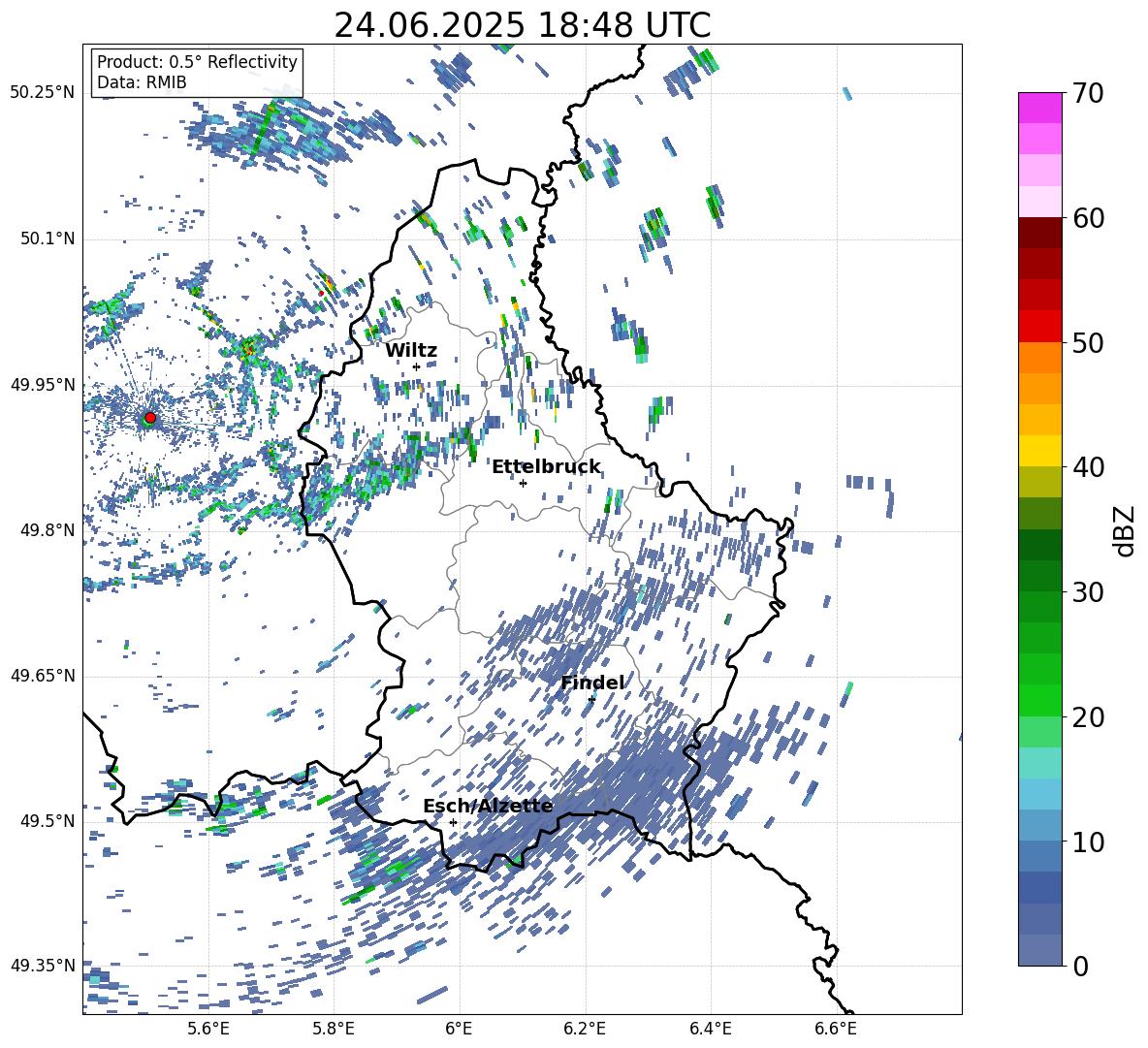
Task: Click the 49.95°N latitude label
Action: [x=43, y=385]
